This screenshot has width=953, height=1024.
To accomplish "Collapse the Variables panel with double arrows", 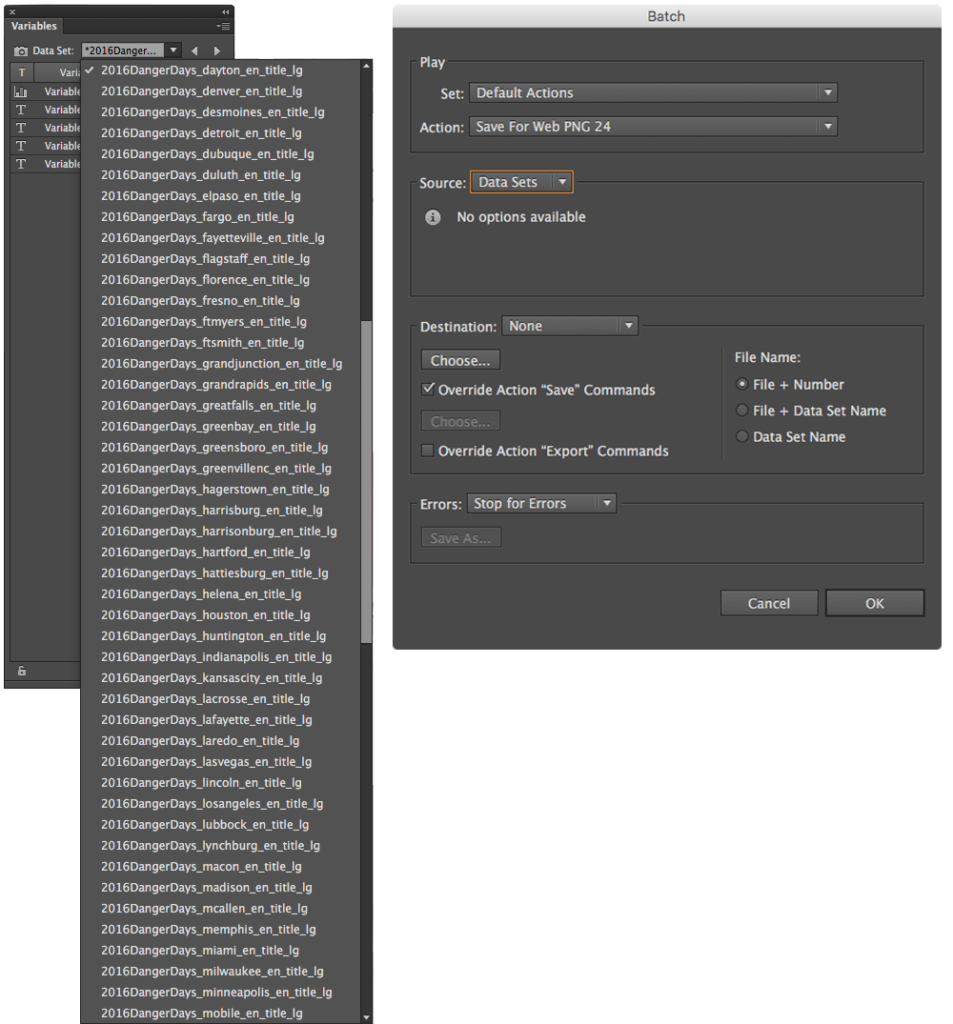I will click(x=225, y=12).
